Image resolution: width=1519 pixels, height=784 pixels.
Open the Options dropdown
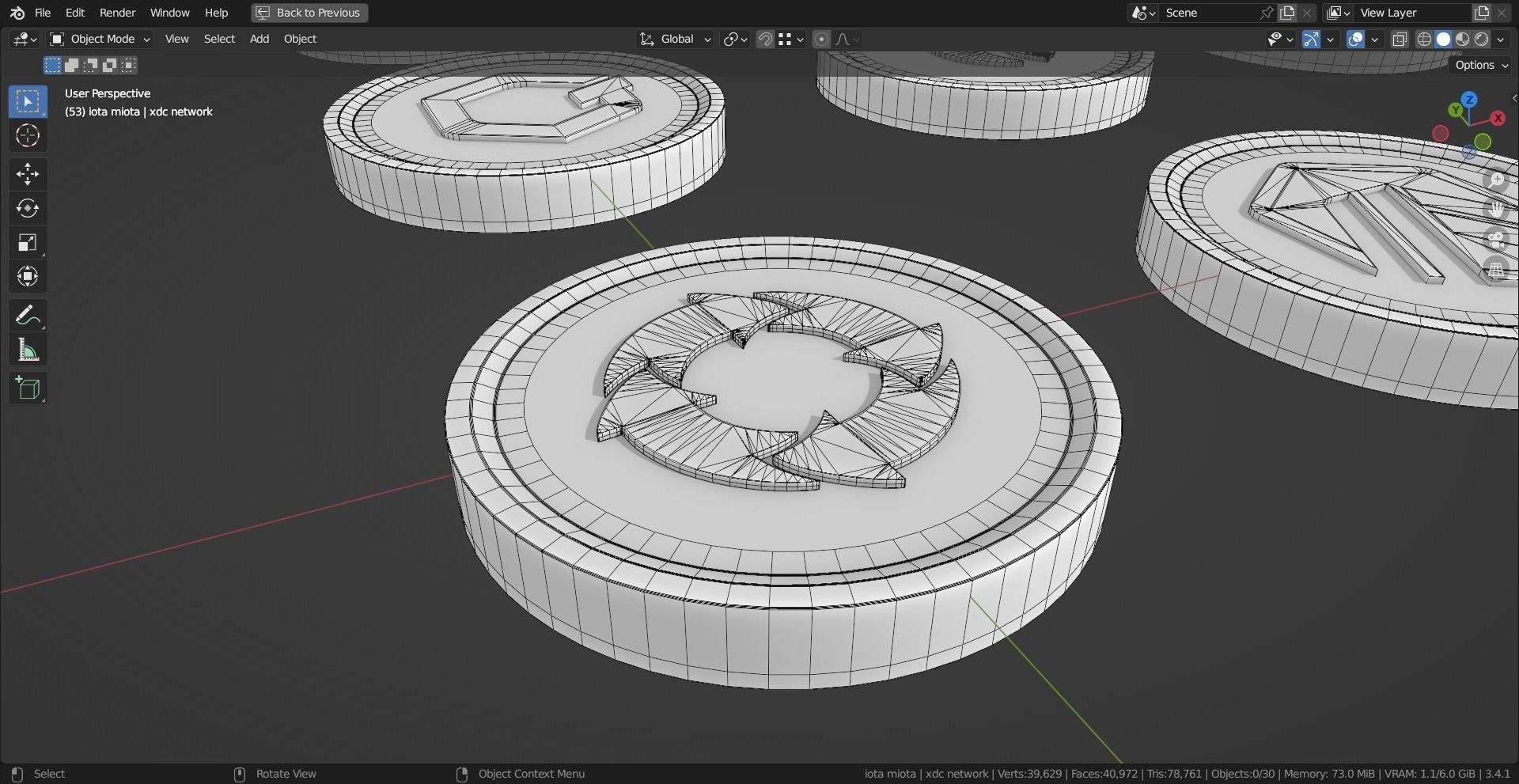pyautogui.click(x=1481, y=65)
